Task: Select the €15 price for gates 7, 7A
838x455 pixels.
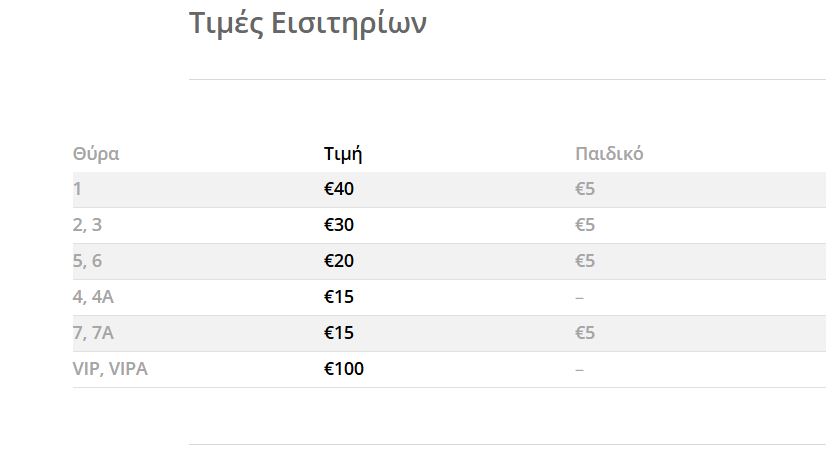Action: (x=339, y=333)
